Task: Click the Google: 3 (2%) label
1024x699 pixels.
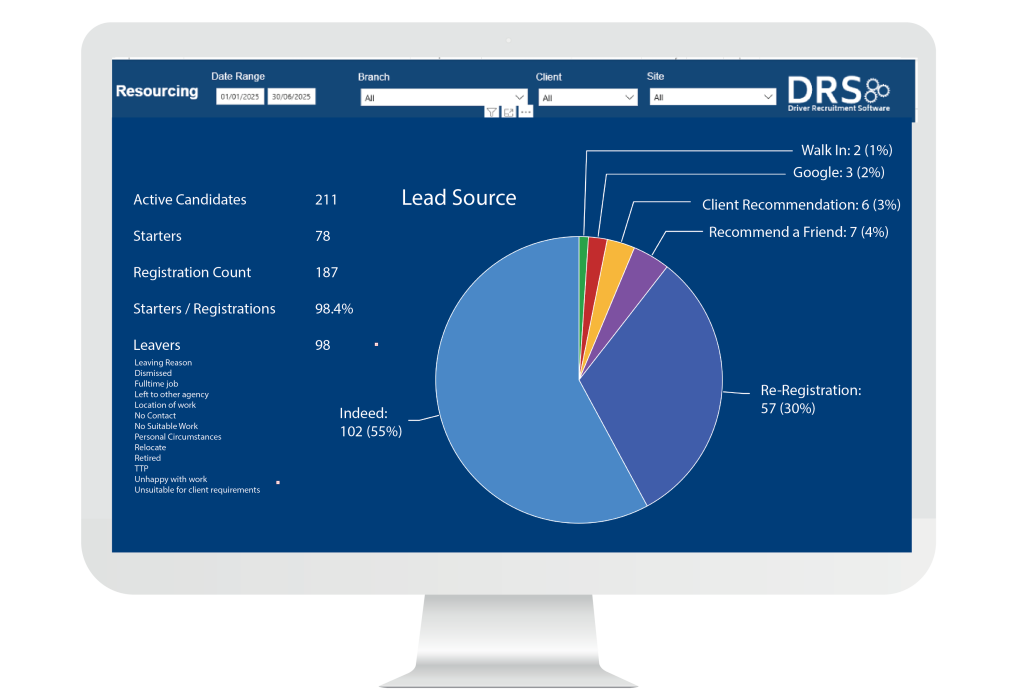Action: pyautogui.click(x=839, y=172)
